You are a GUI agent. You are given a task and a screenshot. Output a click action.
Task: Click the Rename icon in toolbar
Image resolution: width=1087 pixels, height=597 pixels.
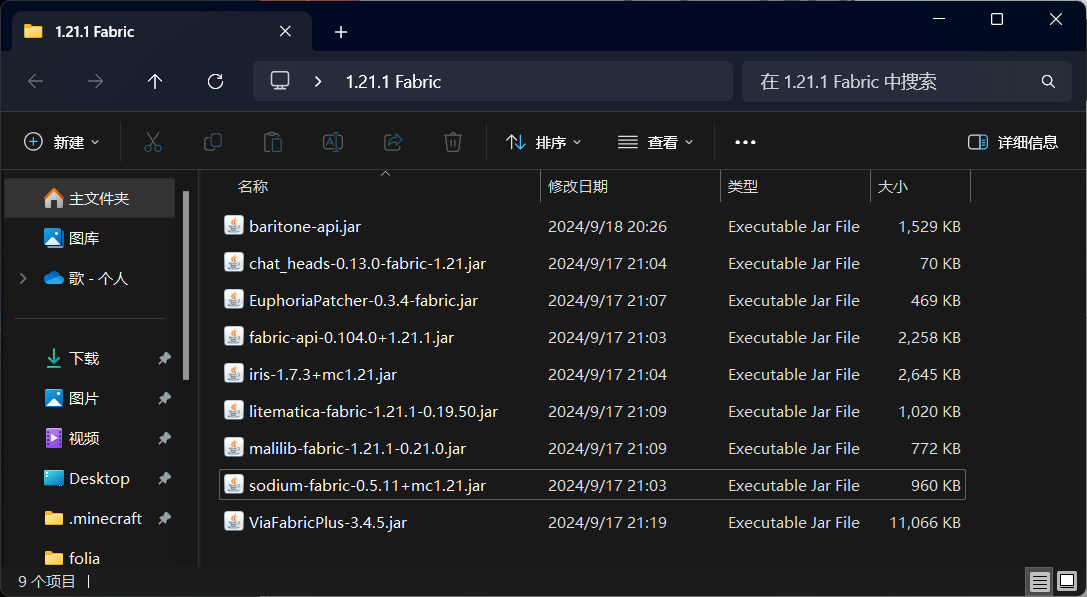tap(333, 142)
